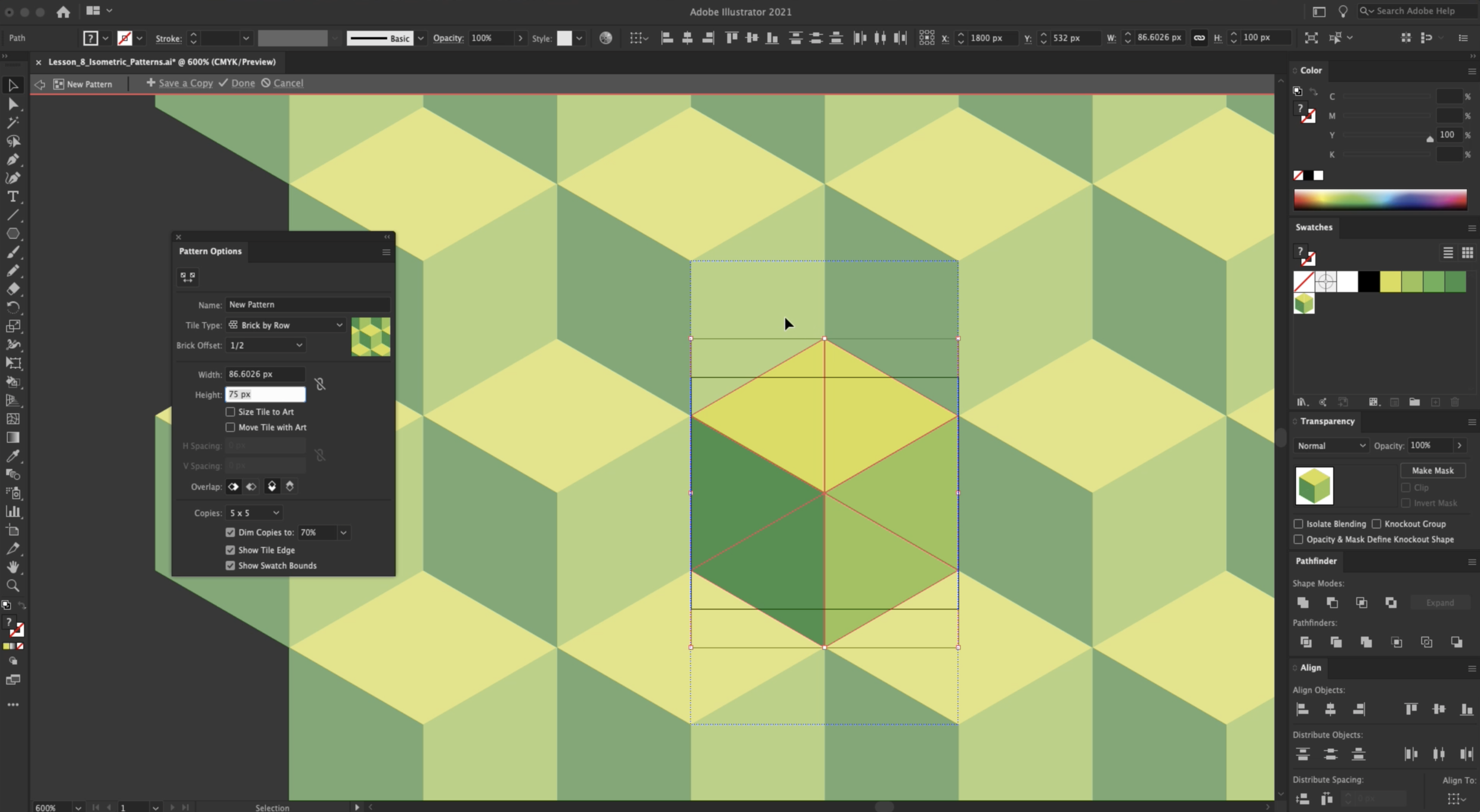Open the Copies 5 x 5 dropdown

tap(253, 513)
